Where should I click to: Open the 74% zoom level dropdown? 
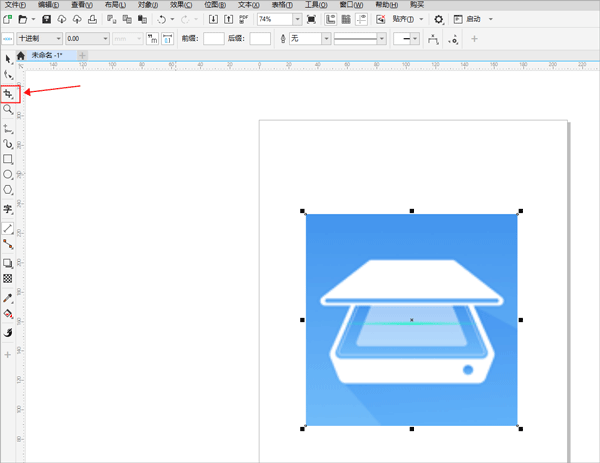(x=298, y=19)
